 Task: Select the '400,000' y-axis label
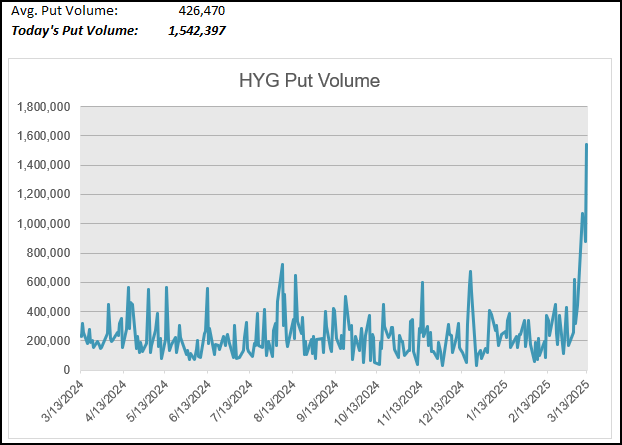tap(48, 312)
